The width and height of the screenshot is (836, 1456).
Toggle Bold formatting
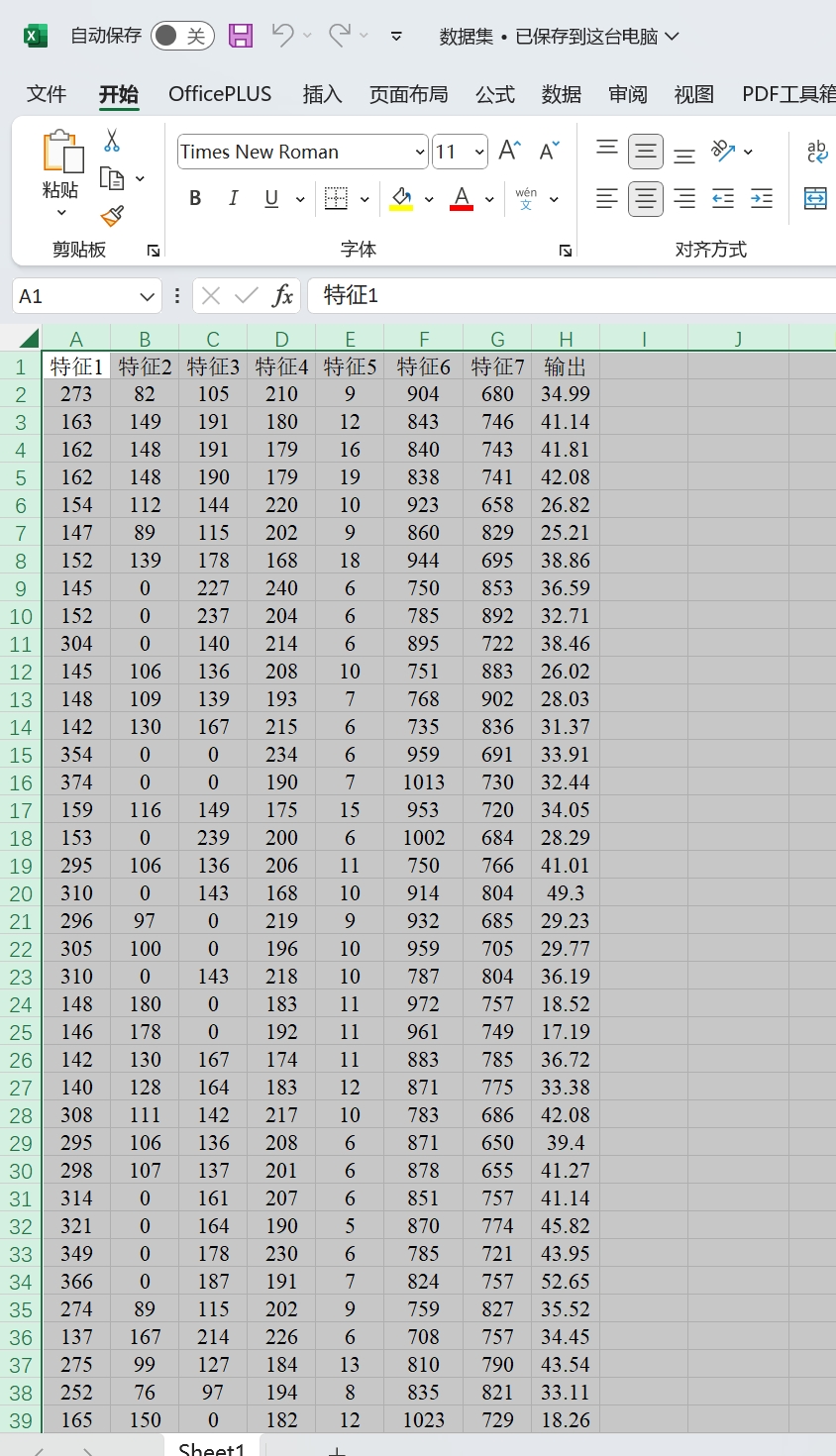pos(195,198)
